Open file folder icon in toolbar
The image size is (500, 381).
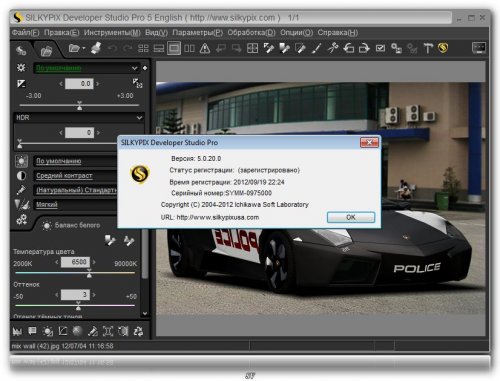click(x=75, y=48)
